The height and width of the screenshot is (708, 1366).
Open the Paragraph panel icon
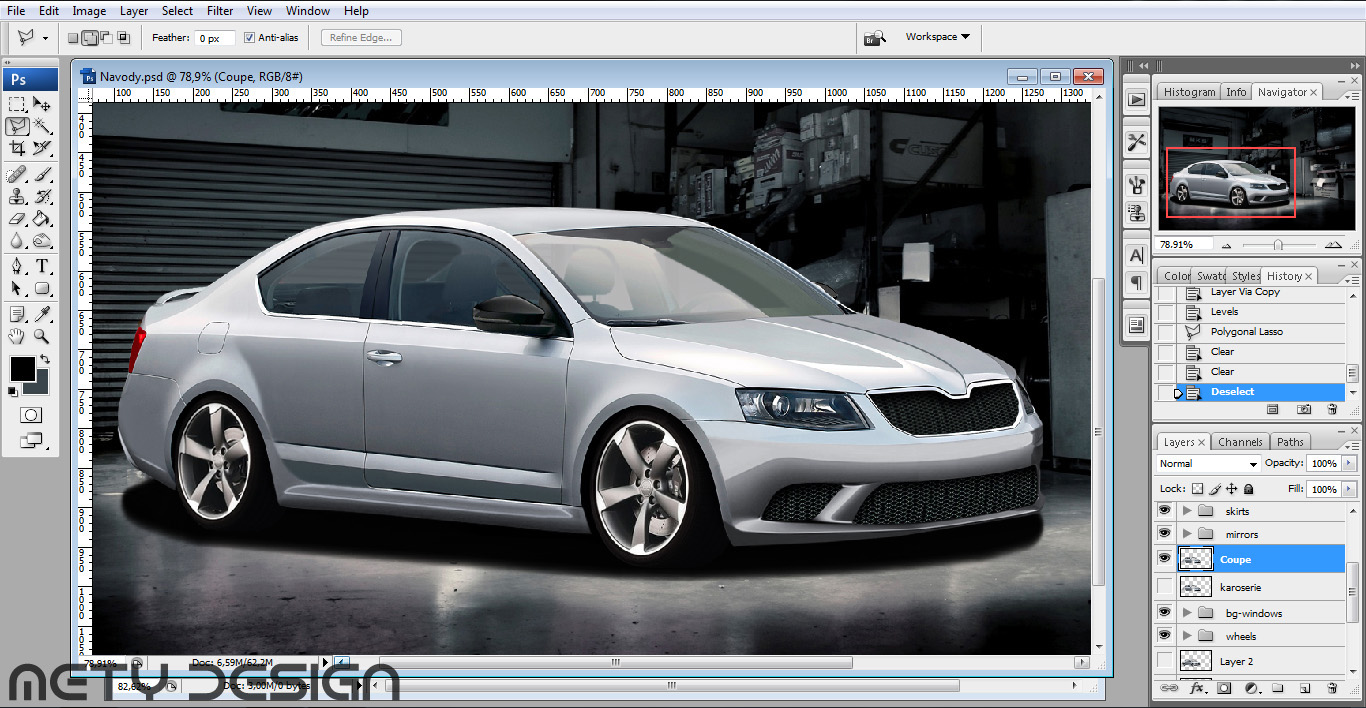1136,283
